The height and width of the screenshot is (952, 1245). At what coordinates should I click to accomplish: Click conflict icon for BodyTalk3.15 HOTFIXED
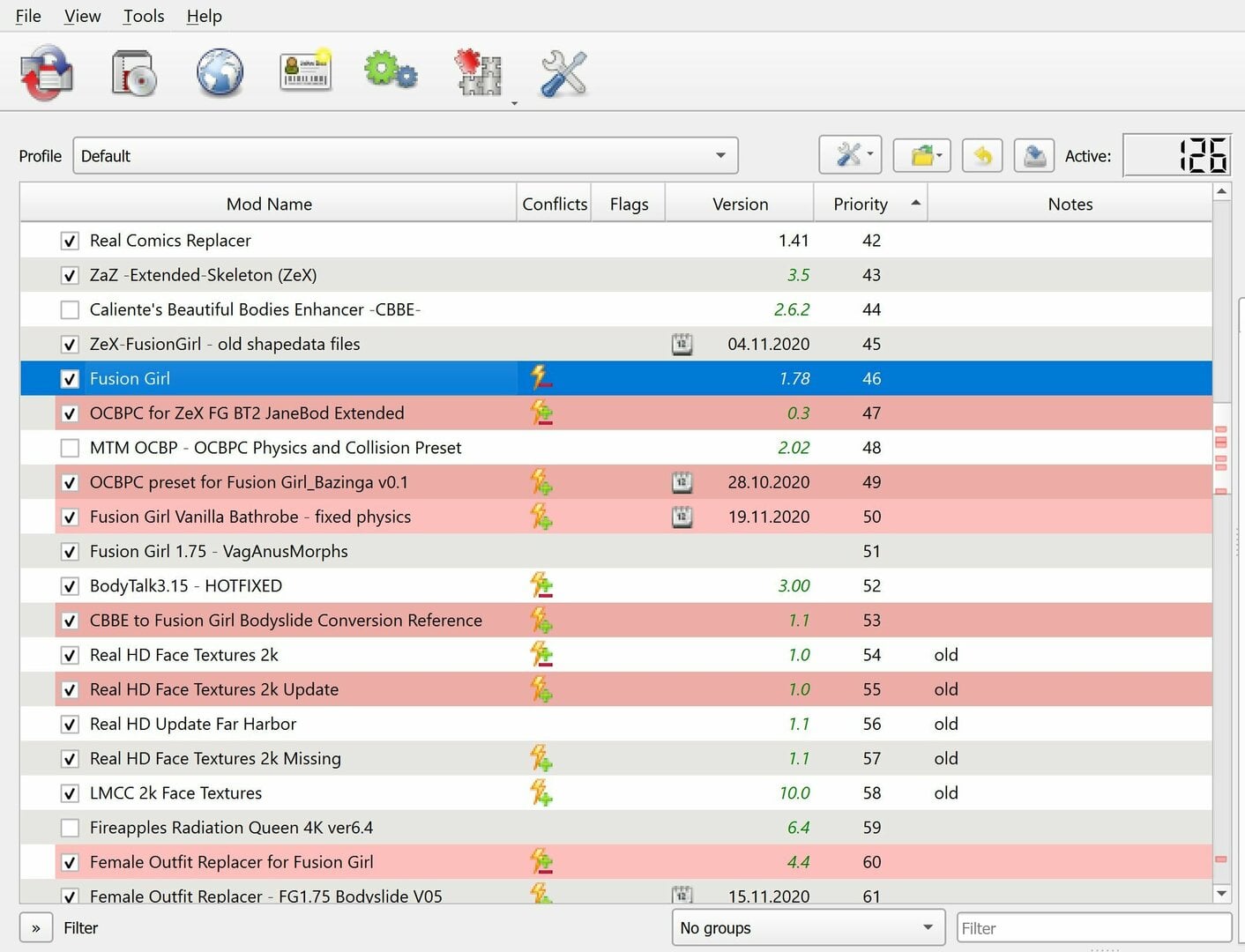click(x=541, y=585)
